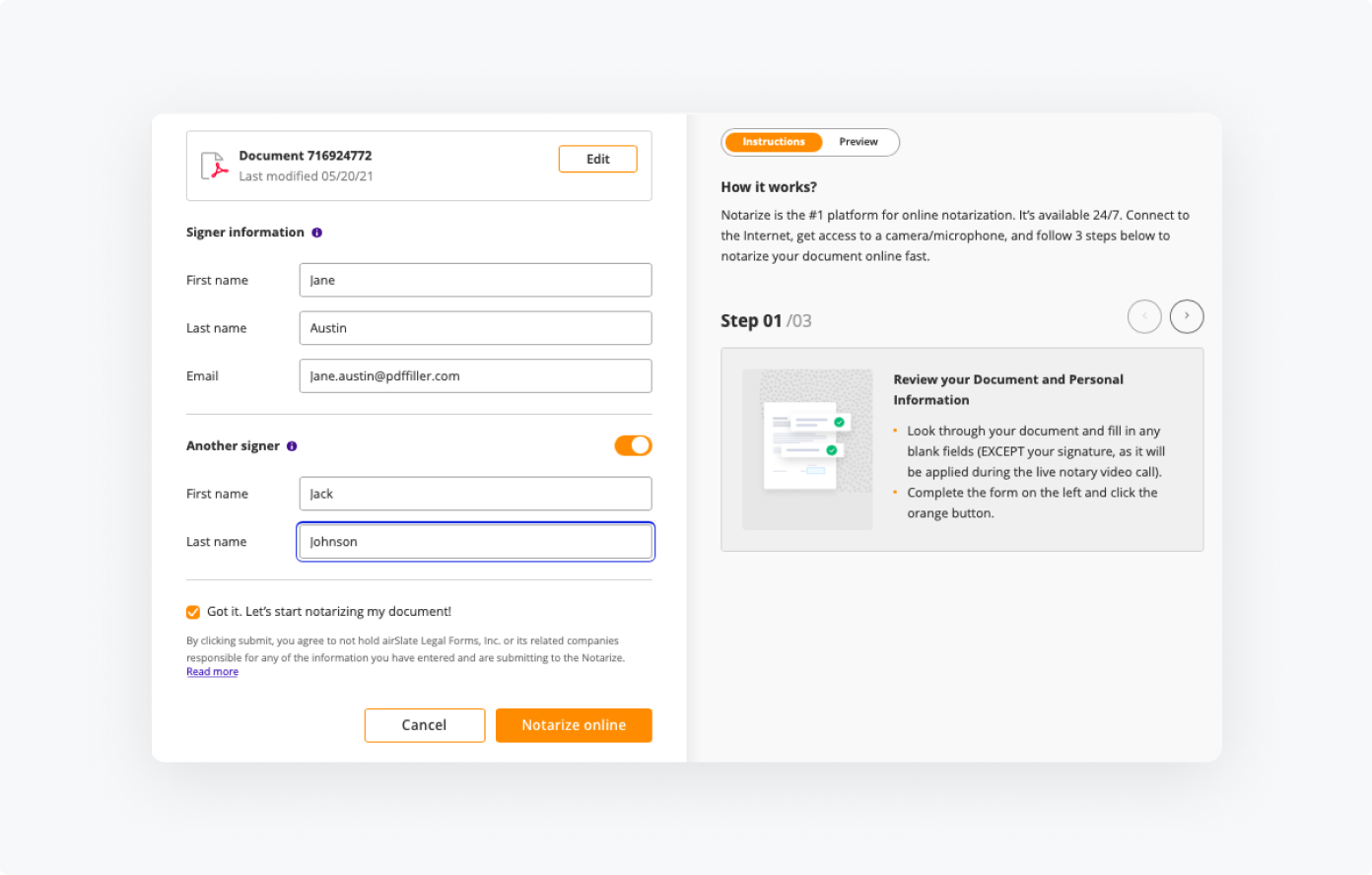
Task: Switch to the Preview tab
Action: point(858,142)
